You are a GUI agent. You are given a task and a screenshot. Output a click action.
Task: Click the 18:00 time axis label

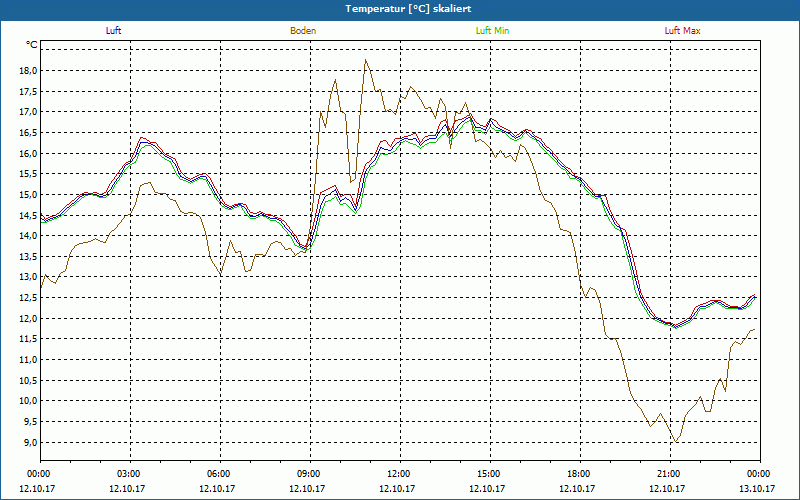578,474
